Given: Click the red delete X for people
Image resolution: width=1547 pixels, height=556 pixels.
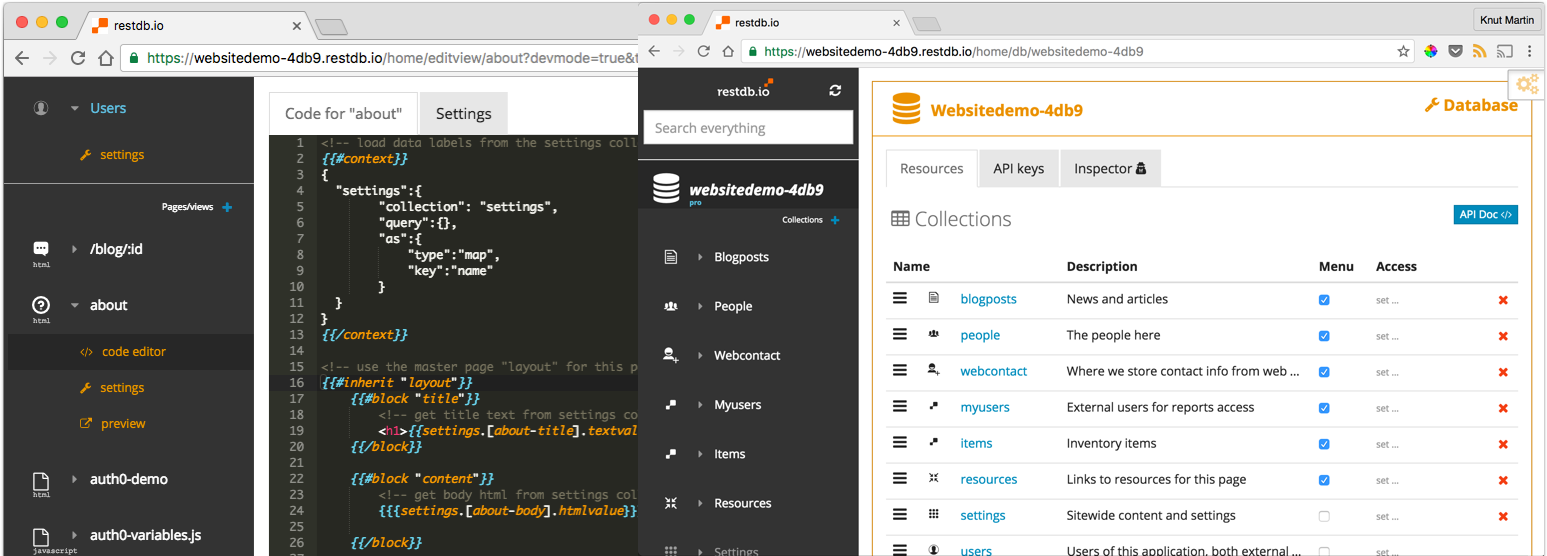Looking at the screenshot, I should coord(1503,336).
